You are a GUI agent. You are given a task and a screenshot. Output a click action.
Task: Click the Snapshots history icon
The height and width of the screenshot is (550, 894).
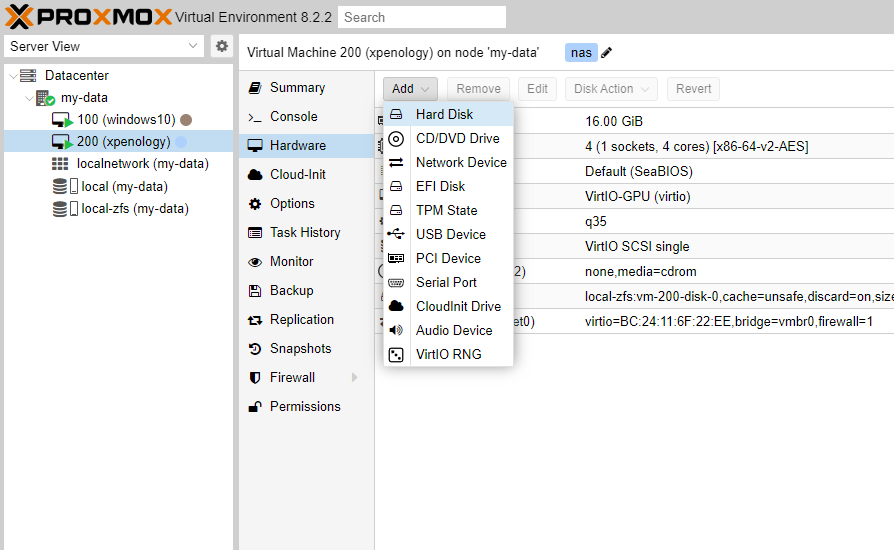[x=255, y=349]
